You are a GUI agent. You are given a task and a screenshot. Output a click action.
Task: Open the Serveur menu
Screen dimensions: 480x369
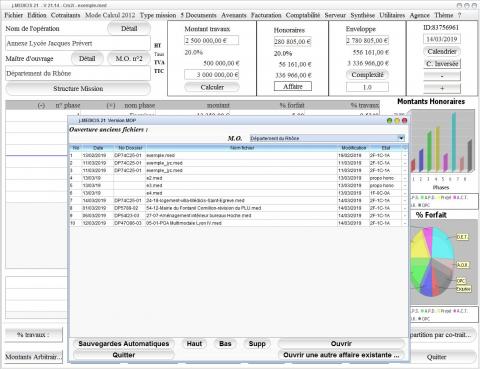(335, 15)
